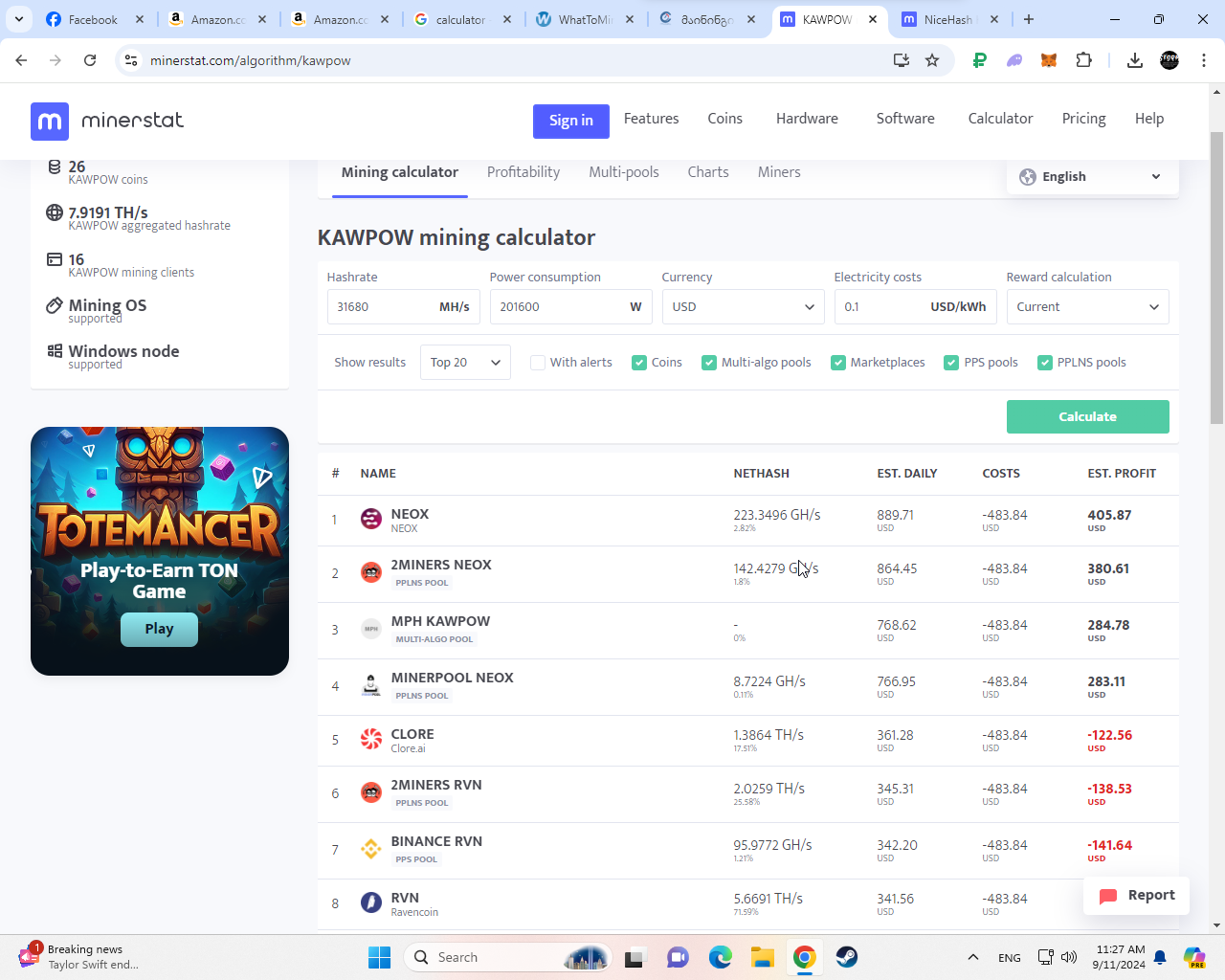Click the Hashrate input field
Screen dimensions: 1225x980
[x=381, y=307]
